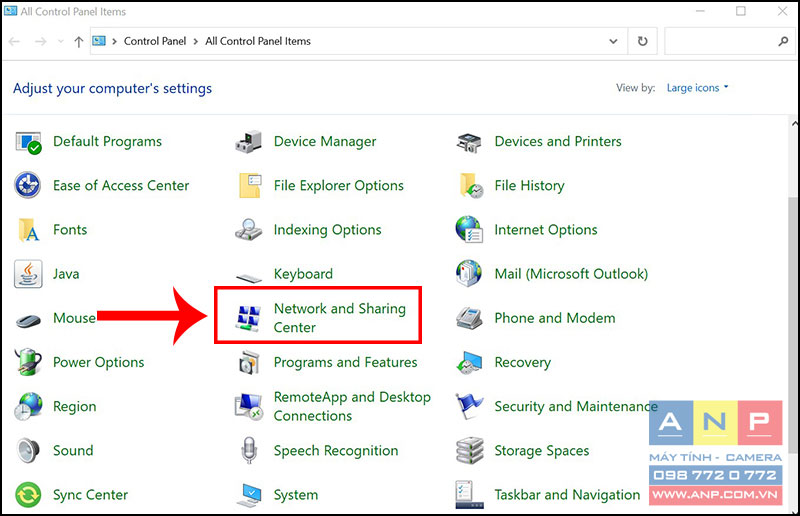Click the Phone and Modem link text
The image size is (800, 516).
[x=555, y=318]
